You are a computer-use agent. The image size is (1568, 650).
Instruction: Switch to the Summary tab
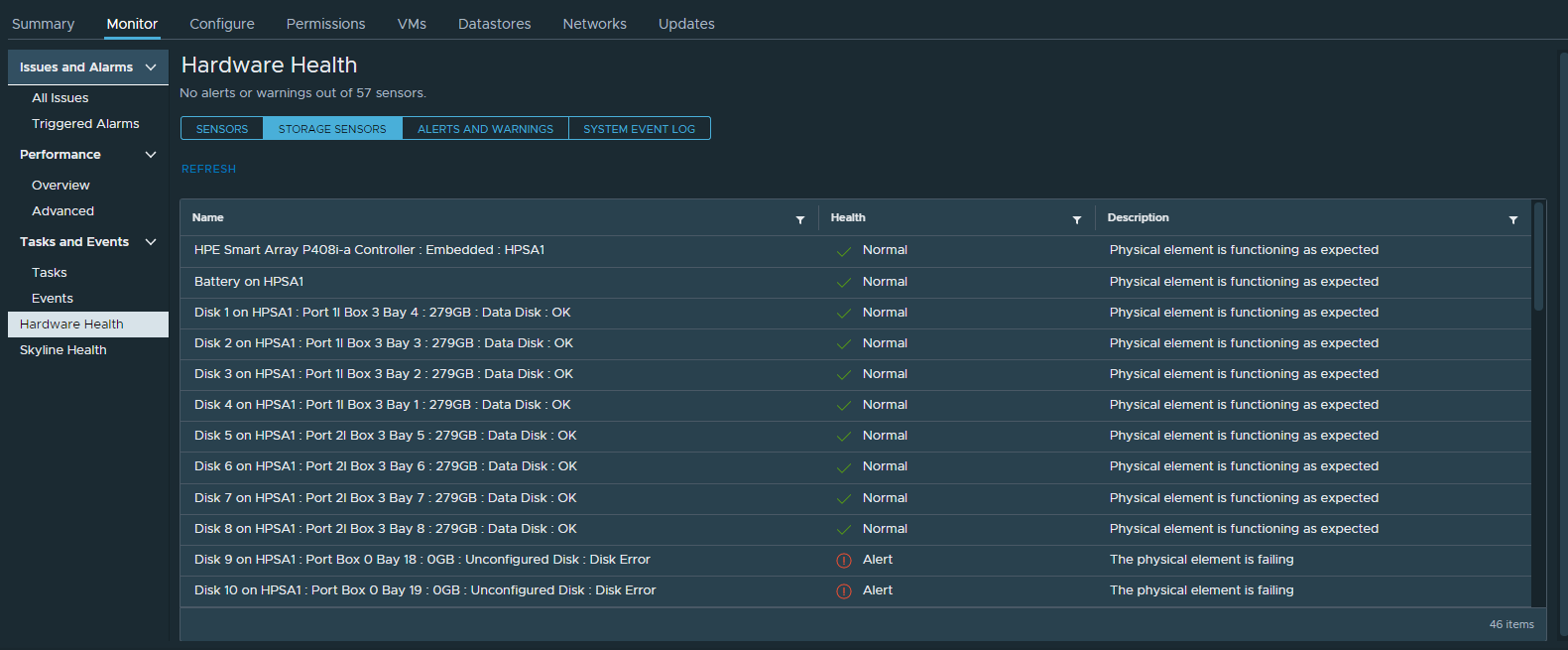(x=43, y=24)
